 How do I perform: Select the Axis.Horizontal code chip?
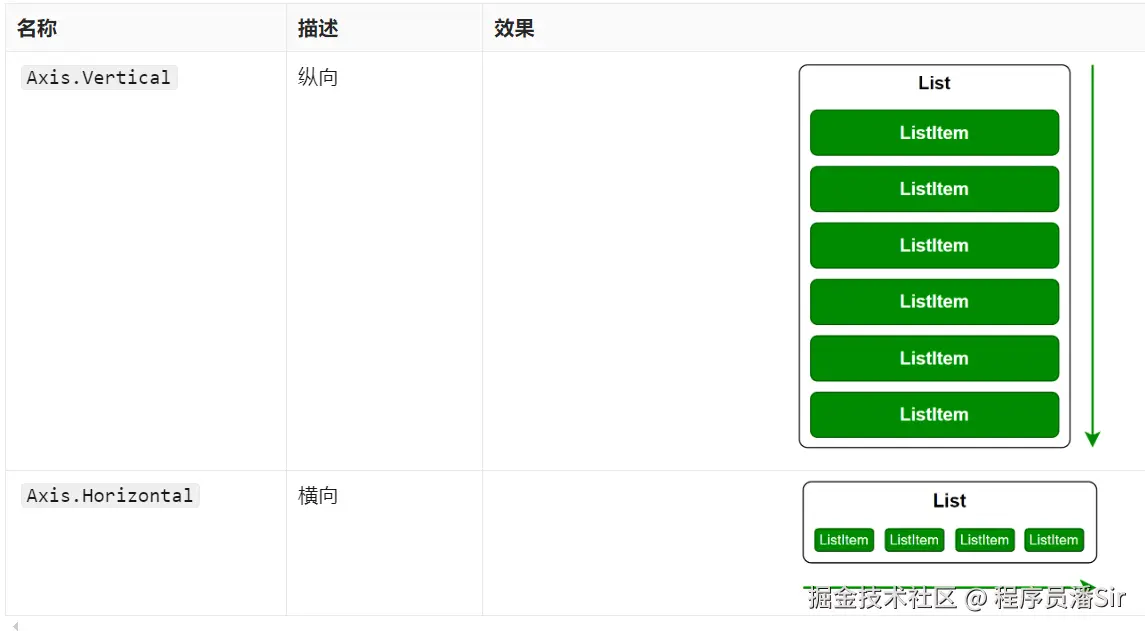click(110, 494)
